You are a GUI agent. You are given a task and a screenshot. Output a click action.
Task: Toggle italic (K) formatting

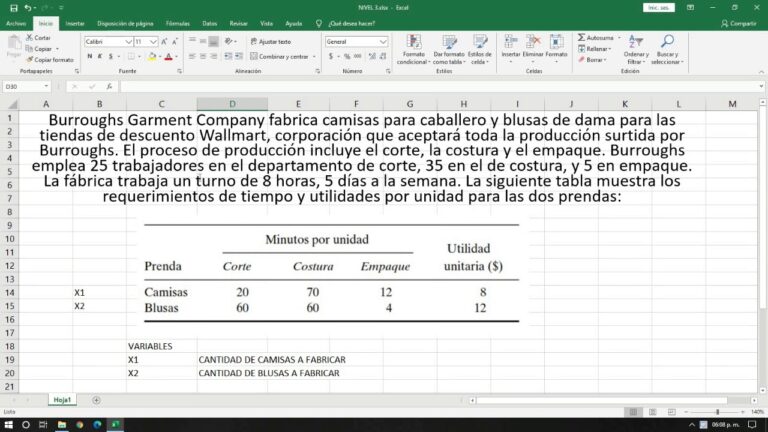click(x=101, y=56)
